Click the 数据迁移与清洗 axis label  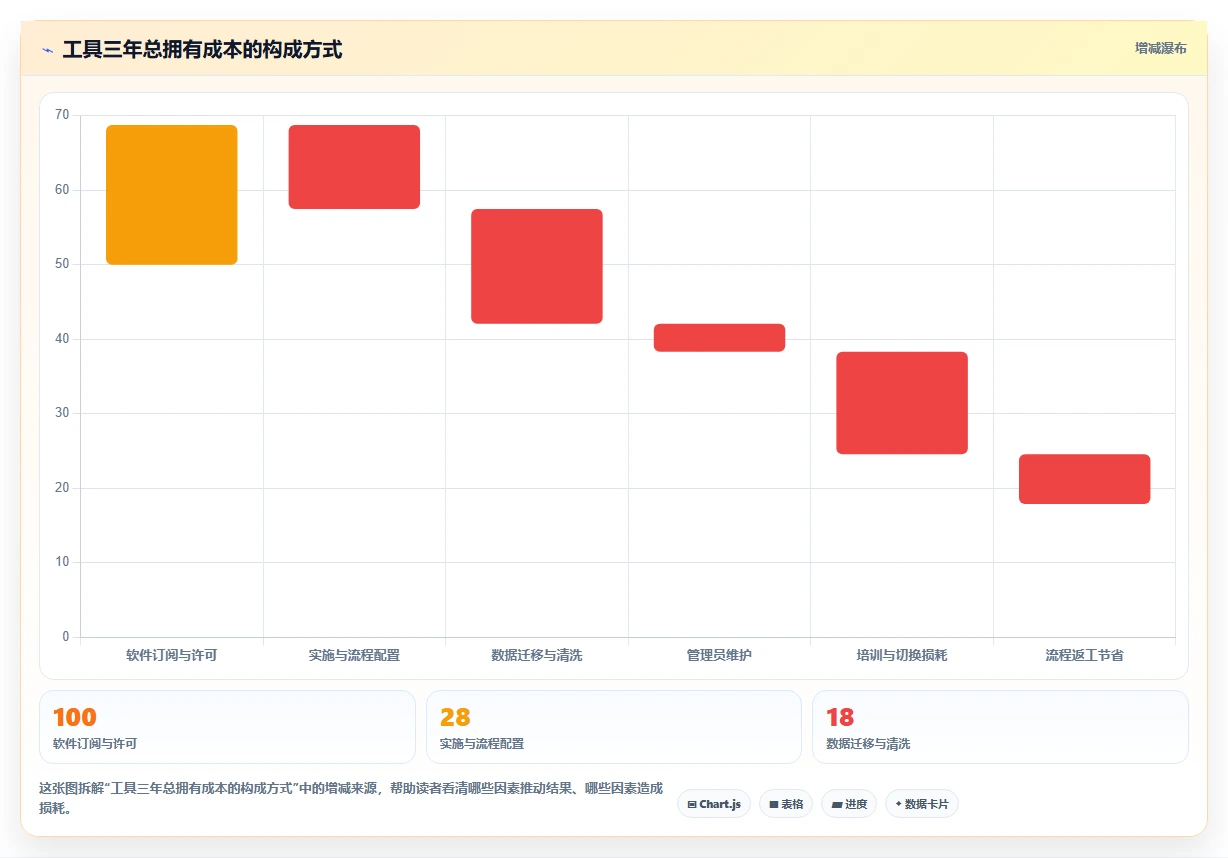[x=537, y=656]
